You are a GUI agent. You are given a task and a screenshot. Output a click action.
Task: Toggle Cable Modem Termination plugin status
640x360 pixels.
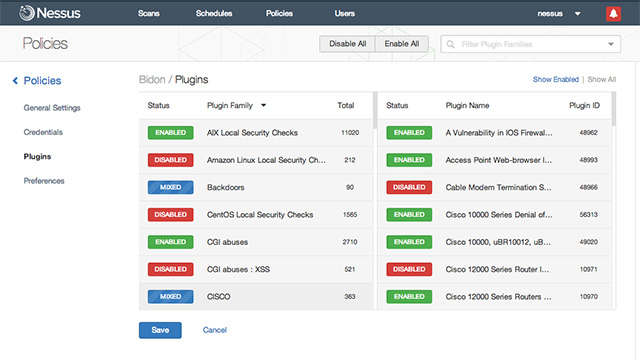pos(409,187)
